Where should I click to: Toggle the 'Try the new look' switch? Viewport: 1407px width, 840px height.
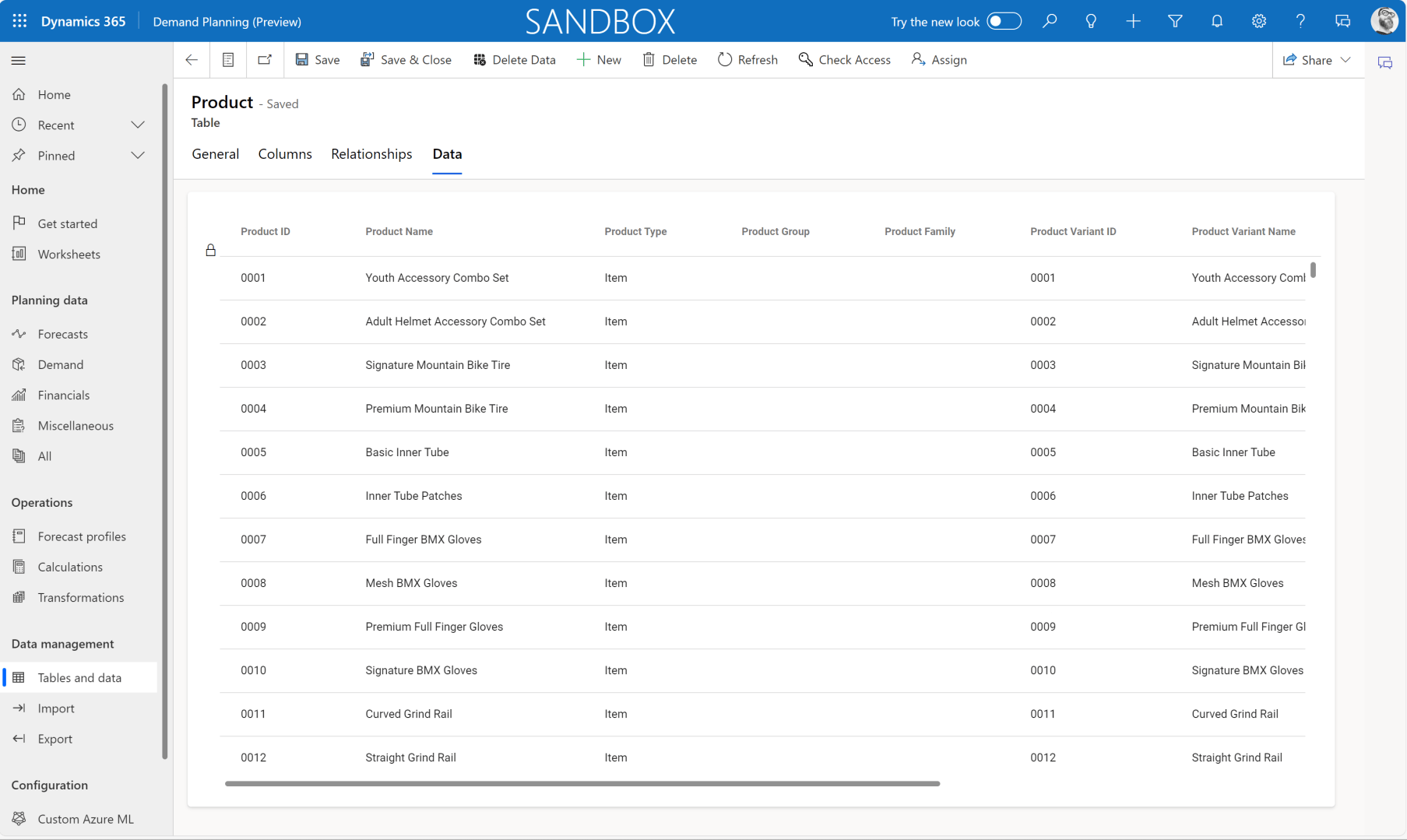click(x=1003, y=21)
